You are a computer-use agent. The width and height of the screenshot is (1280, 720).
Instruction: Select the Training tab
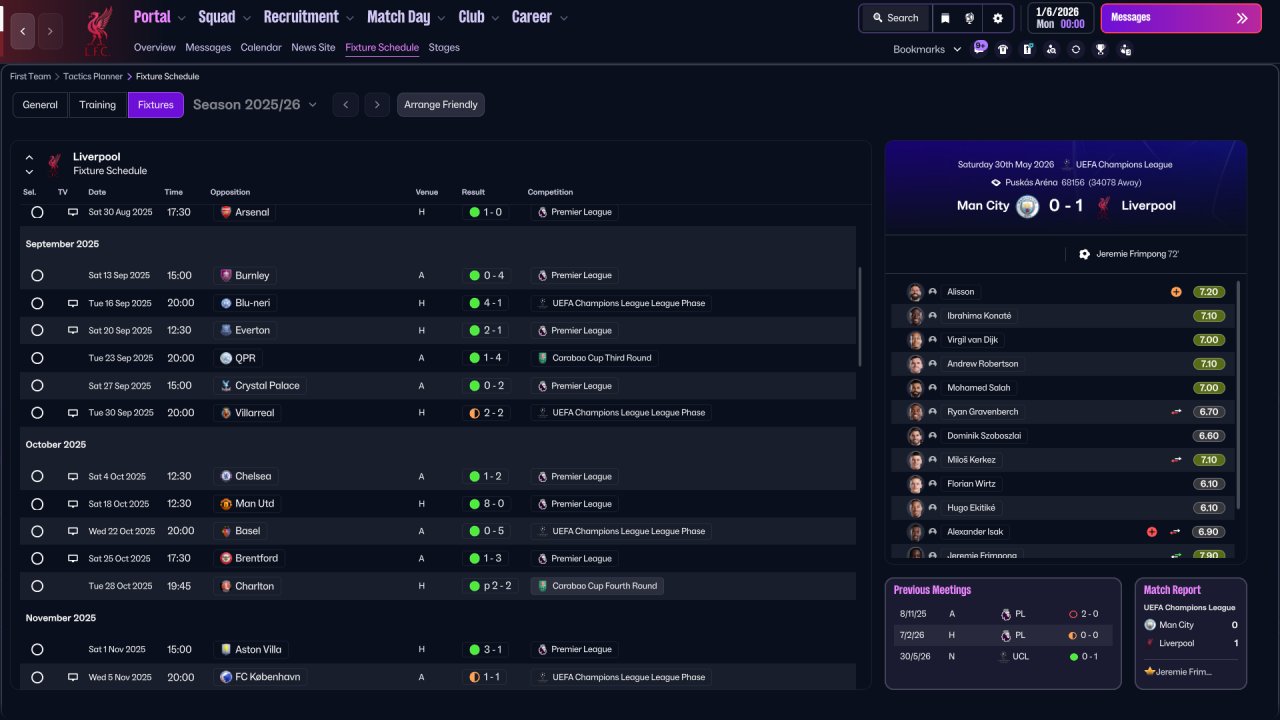coord(98,105)
